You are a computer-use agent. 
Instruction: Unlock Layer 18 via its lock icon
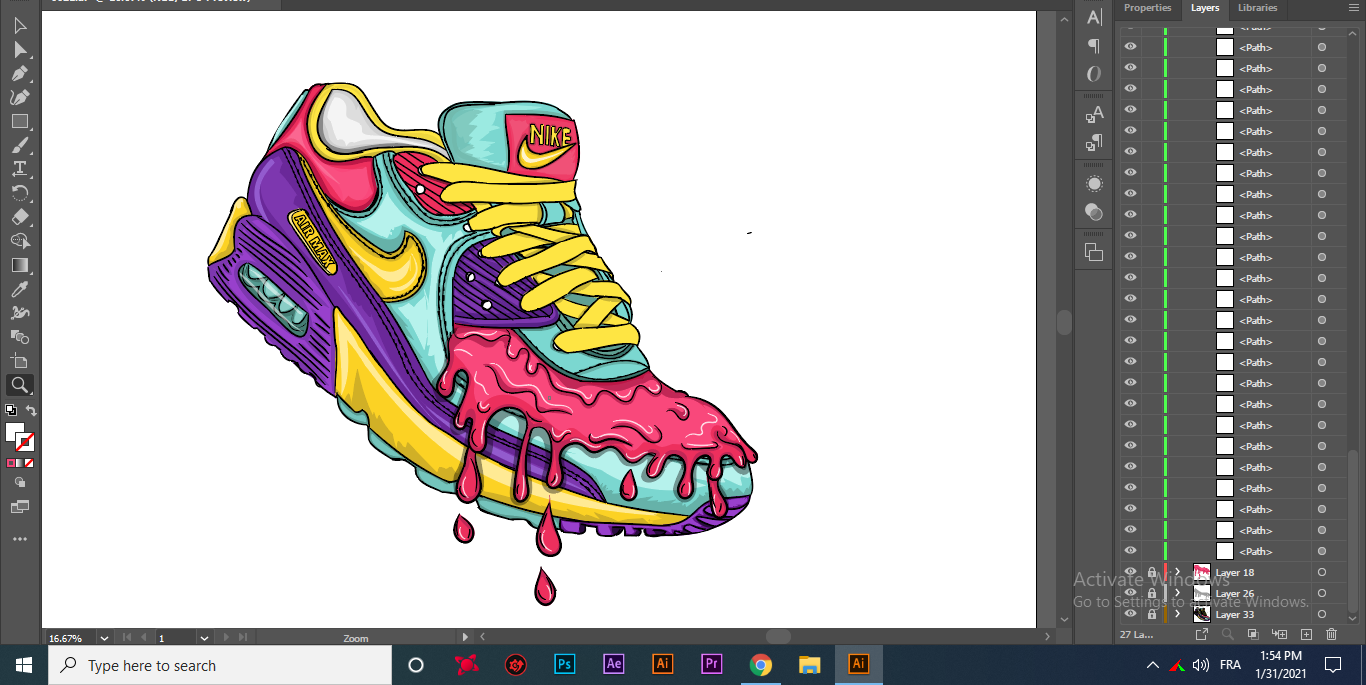click(x=1152, y=573)
